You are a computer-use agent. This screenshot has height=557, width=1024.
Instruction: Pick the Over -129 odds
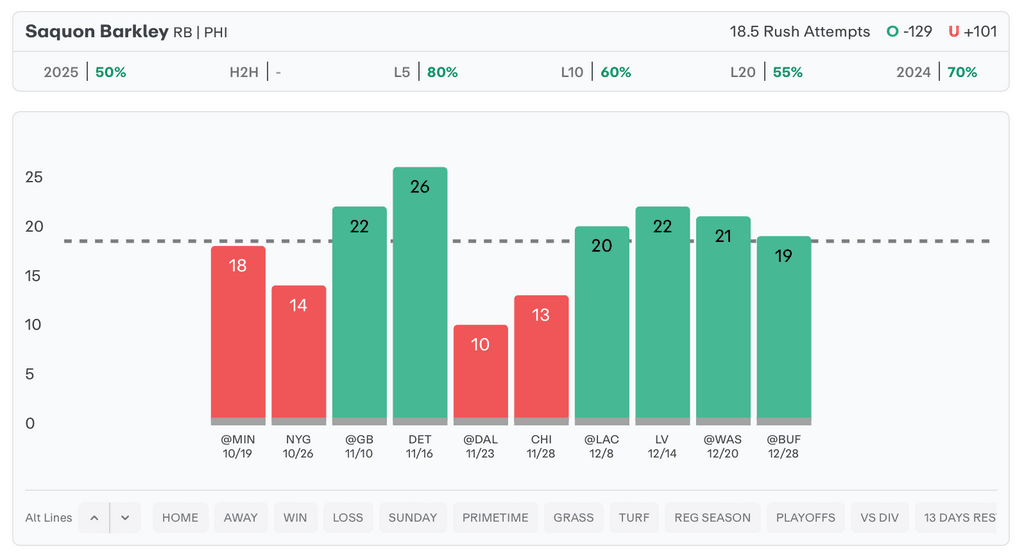click(x=909, y=32)
